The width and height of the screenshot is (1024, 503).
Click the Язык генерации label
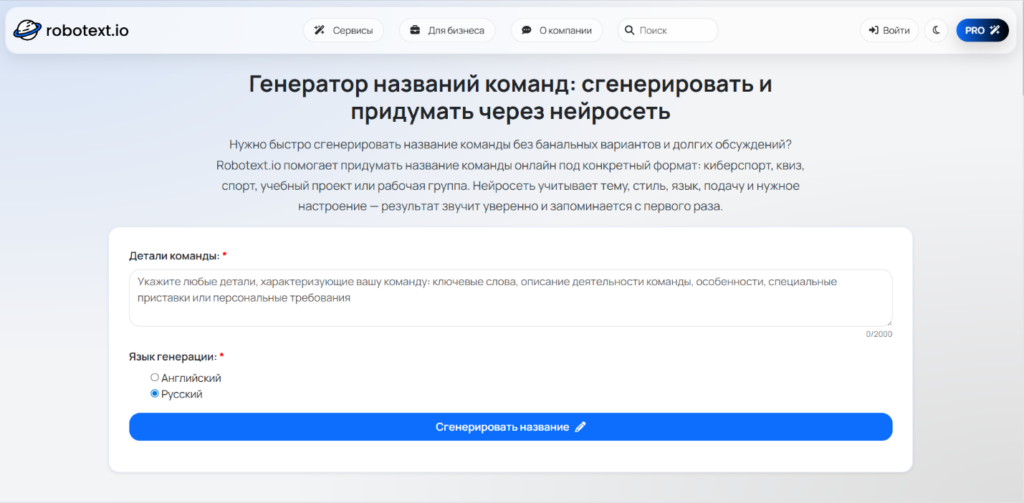click(x=173, y=357)
